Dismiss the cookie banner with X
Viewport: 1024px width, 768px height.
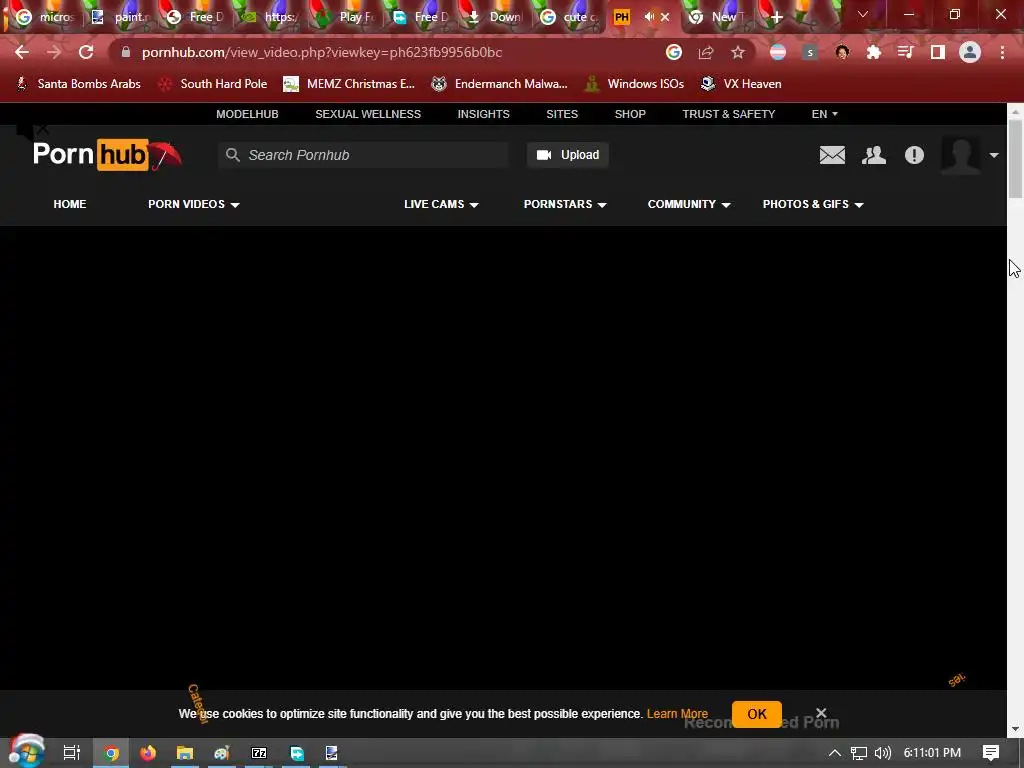point(821,712)
